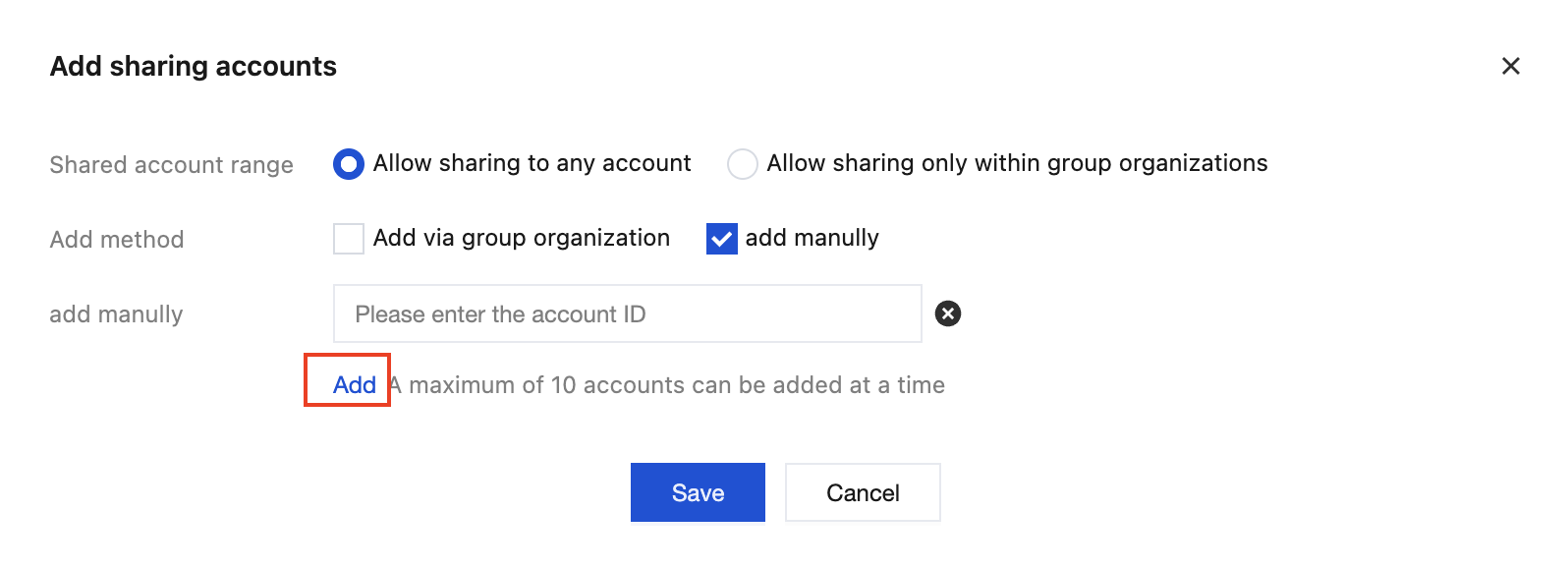1568x568 pixels.
Task: Click the "Add via group organization" label text
Action: 521,238
